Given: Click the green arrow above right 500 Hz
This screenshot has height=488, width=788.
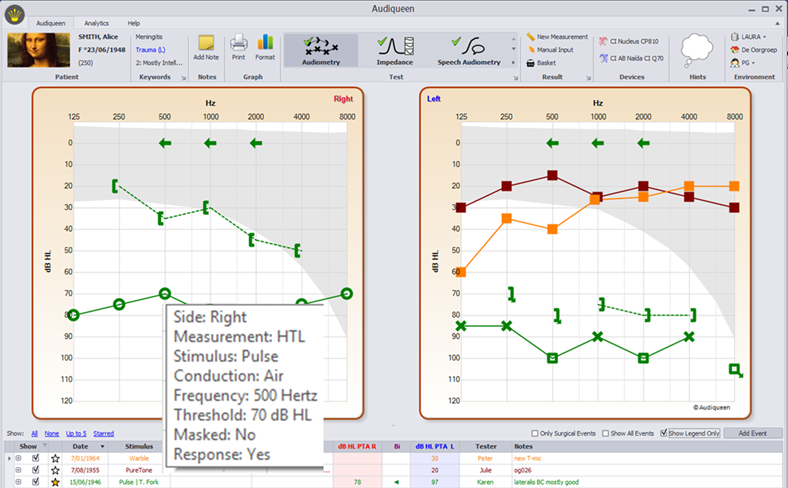Looking at the screenshot, I should pyautogui.click(x=165, y=143).
